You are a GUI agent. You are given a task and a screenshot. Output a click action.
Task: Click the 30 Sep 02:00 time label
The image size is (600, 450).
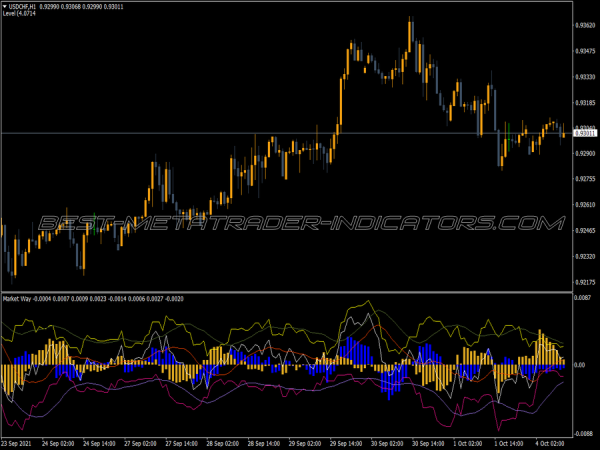[x=387, y=443]
